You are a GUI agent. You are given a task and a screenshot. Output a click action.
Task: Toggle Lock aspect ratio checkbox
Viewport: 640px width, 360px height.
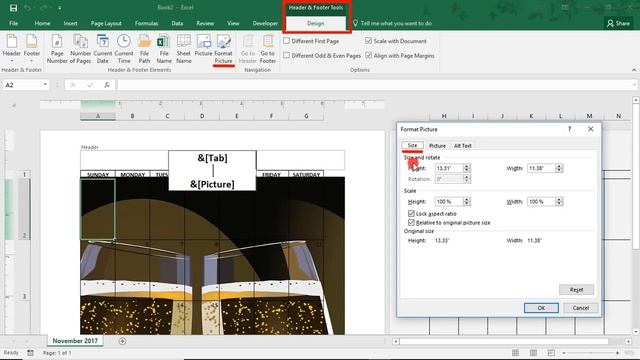pos(411,213)
